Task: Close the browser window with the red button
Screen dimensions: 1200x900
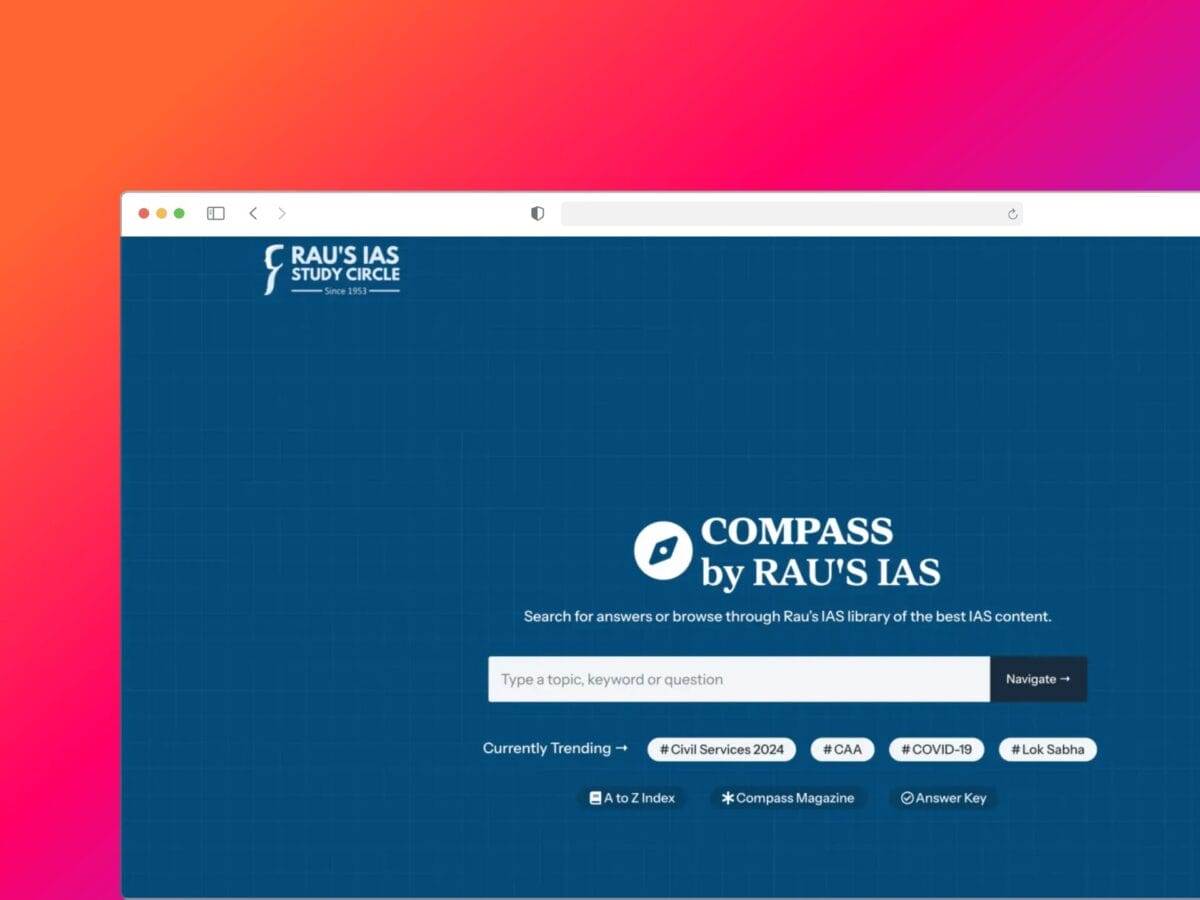Action: click(144, 213)
